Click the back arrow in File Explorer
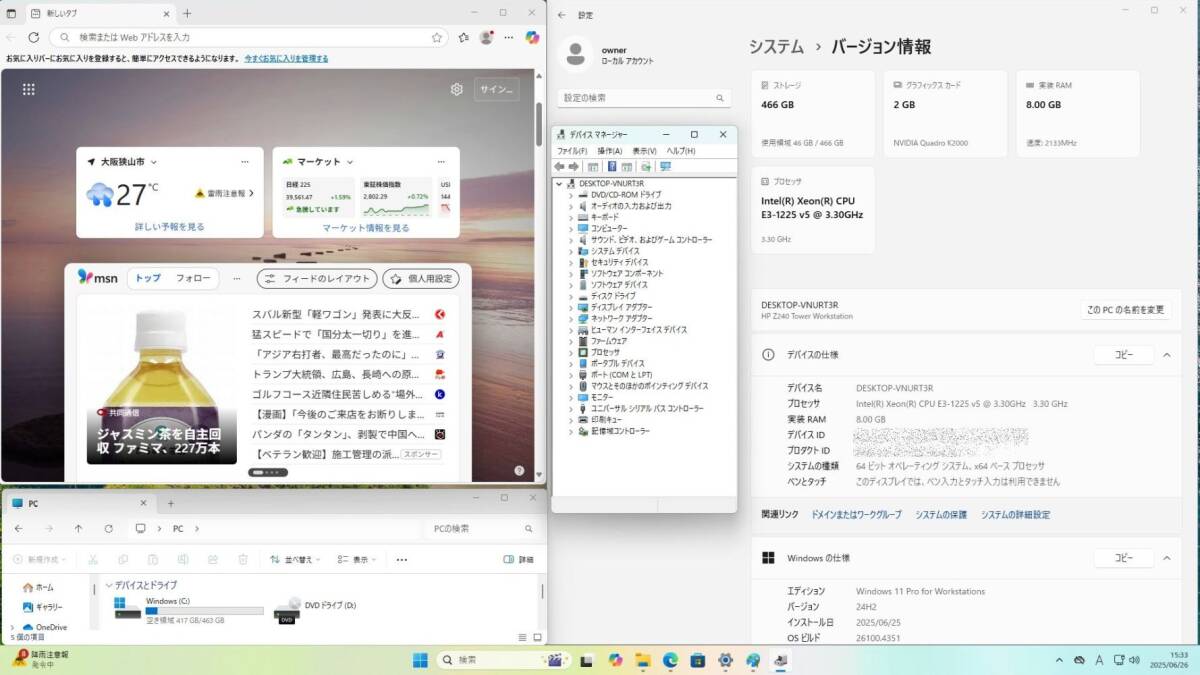 [19, 528]
